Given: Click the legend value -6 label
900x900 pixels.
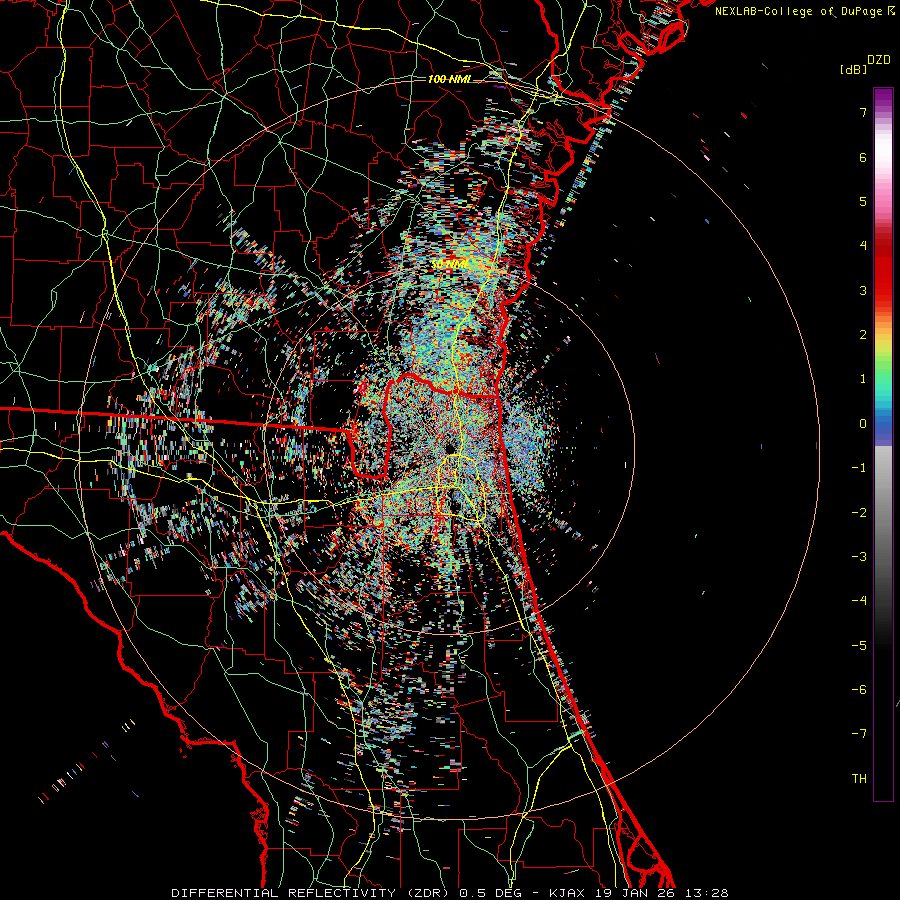Looking at the screenshot, I should (x=859, y=690).
